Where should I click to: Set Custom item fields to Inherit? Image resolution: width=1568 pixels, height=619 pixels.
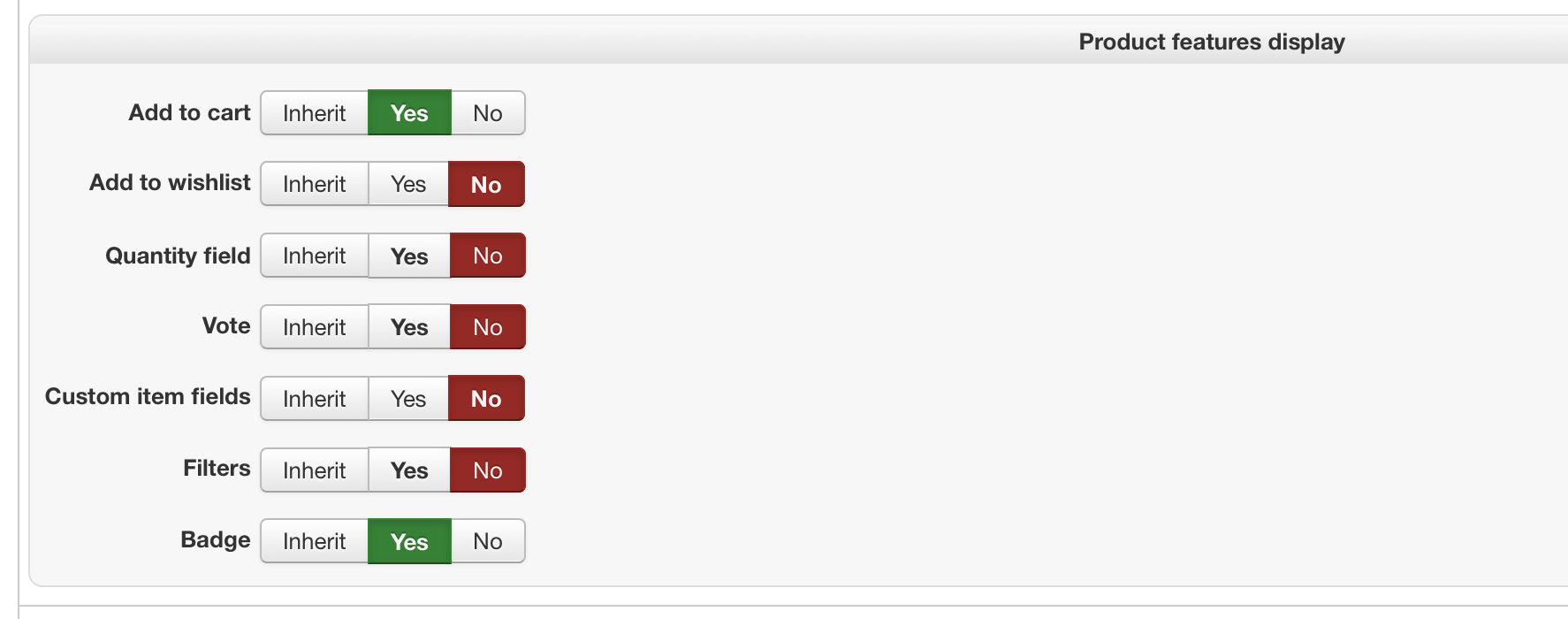coord(314,399)
